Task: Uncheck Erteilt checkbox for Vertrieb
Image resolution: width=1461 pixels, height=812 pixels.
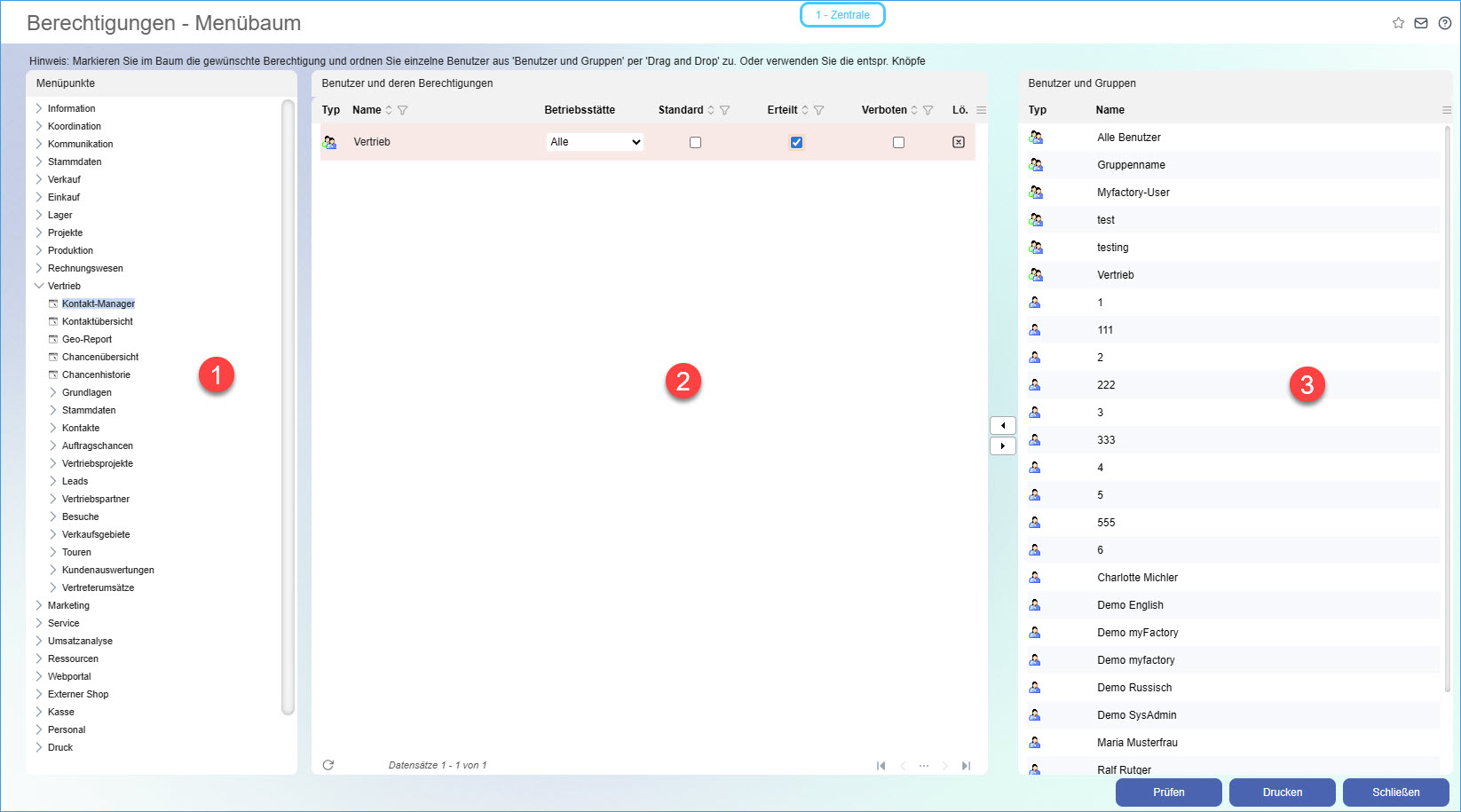Action: (796, 142)
